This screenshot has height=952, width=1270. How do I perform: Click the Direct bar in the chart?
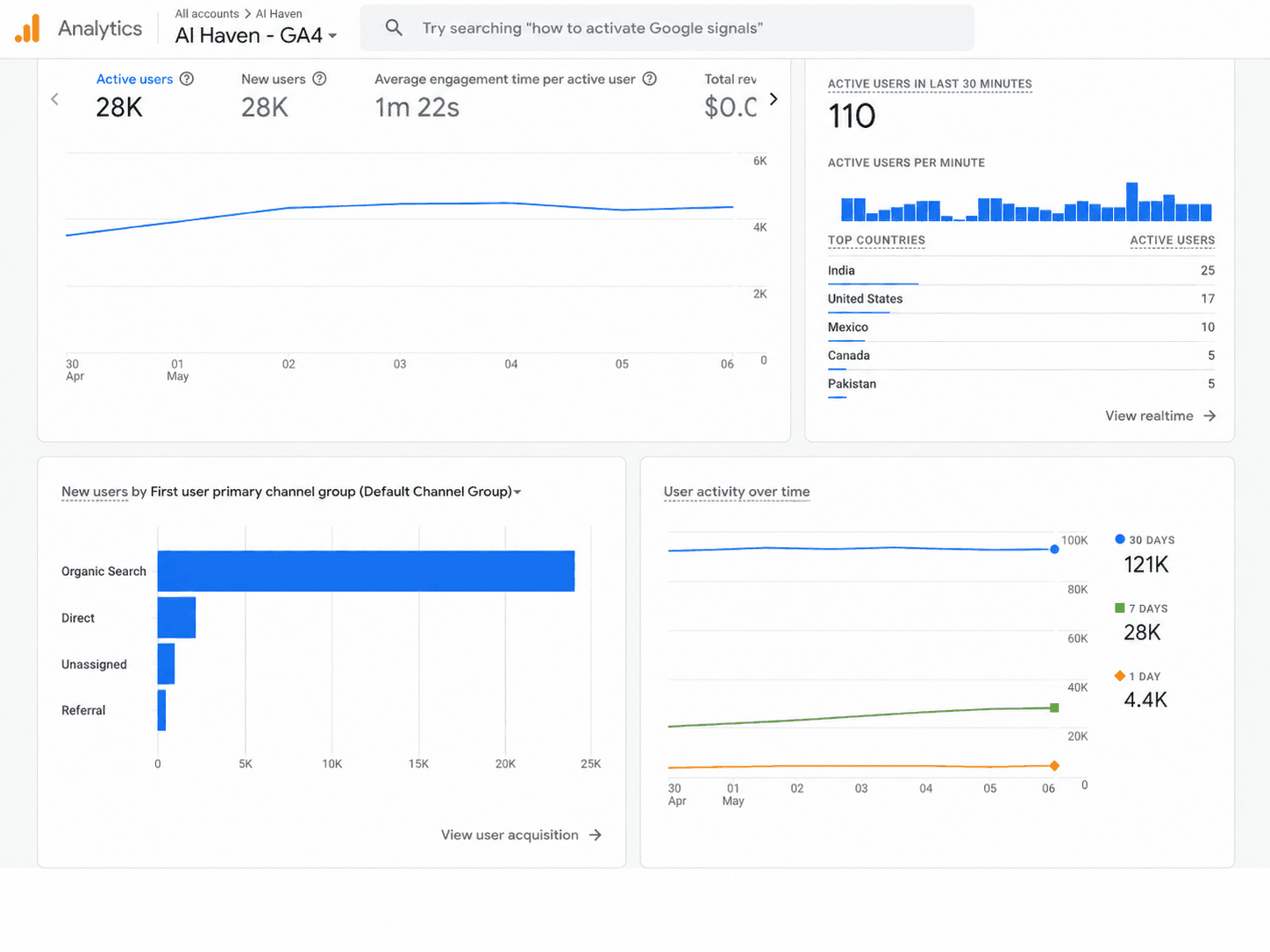click(x=176, y=617)
